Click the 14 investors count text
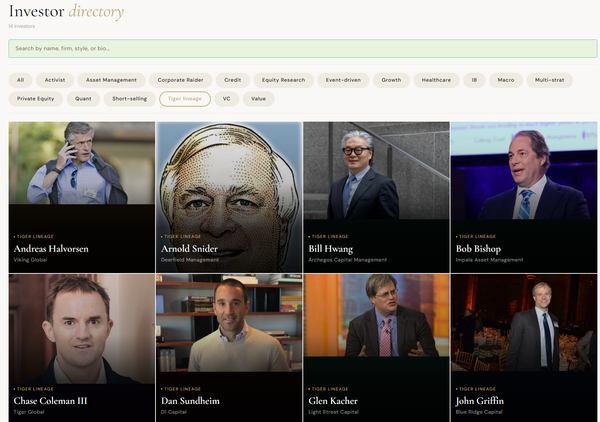Screen dimensions: 600x422 [21, 26]
